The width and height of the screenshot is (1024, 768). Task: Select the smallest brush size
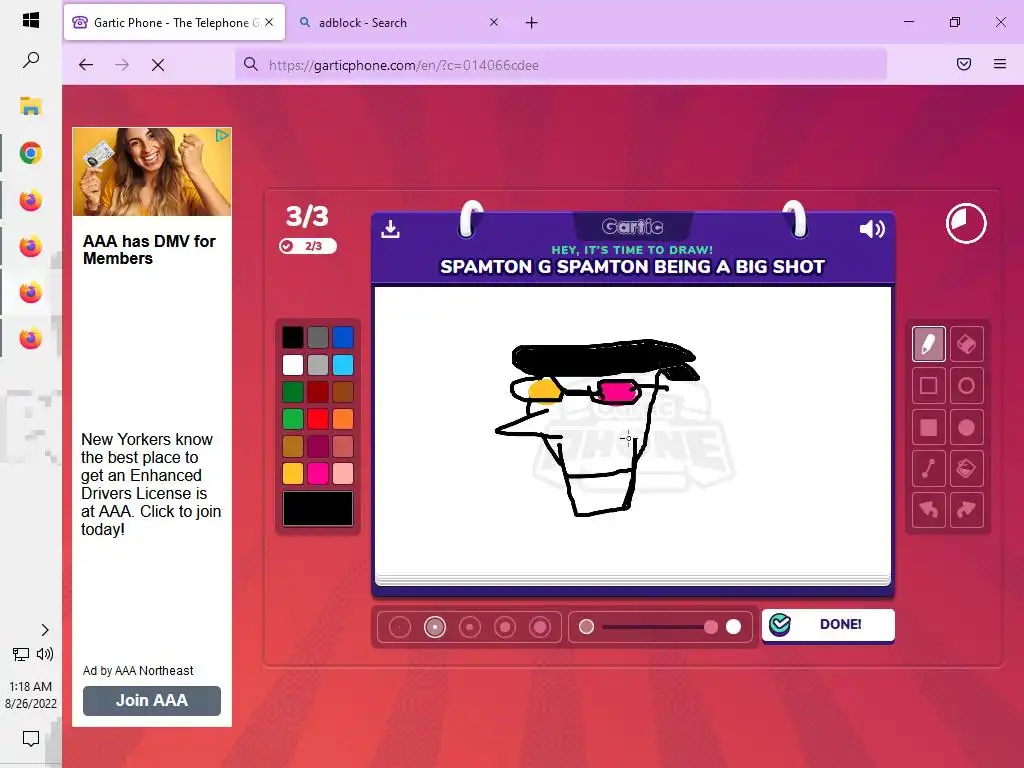coord(400,627)
